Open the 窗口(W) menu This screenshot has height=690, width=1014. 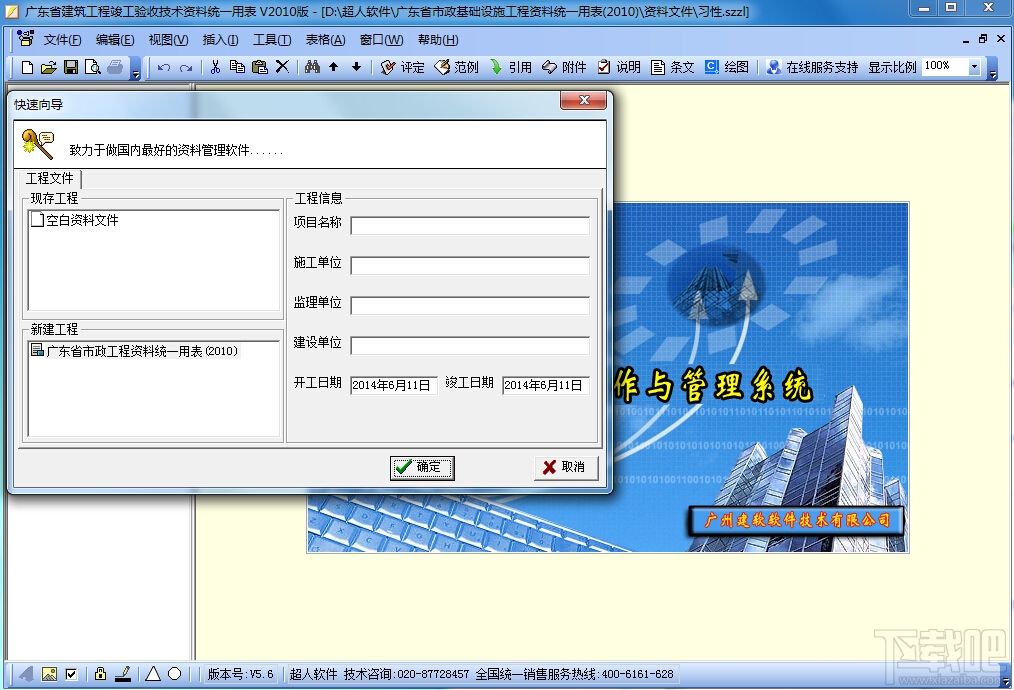(x=382, y=40)
